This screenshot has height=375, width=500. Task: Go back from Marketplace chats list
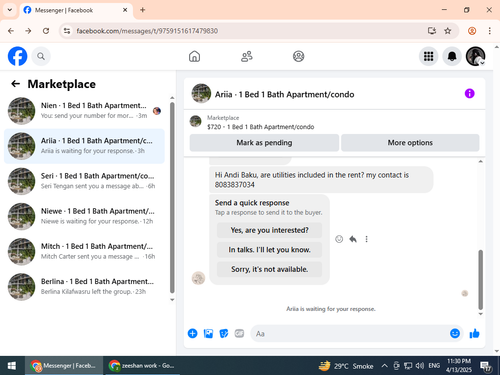(15, 84)
